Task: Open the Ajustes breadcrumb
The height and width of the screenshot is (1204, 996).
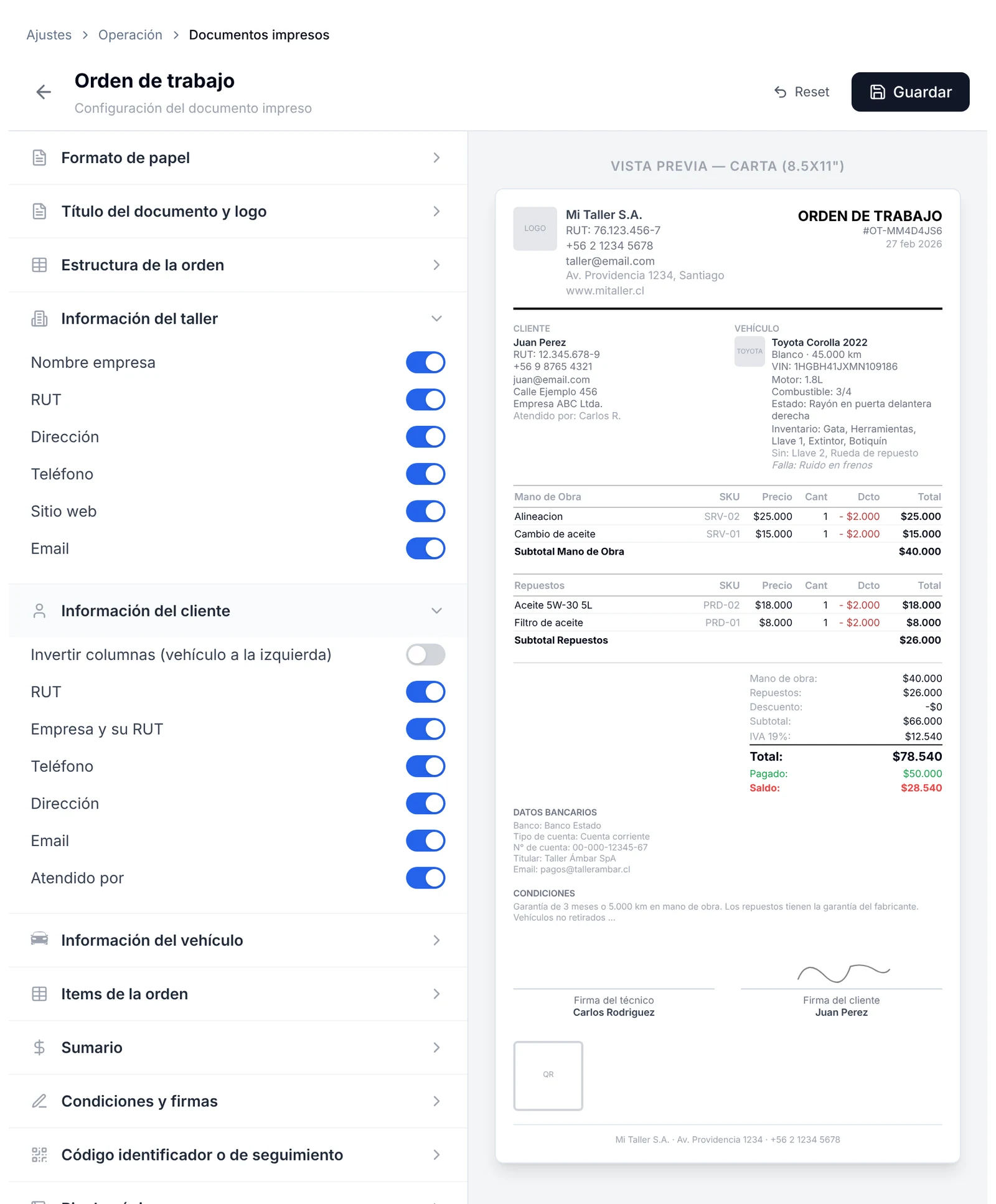Action: click(x=49, y=35)
